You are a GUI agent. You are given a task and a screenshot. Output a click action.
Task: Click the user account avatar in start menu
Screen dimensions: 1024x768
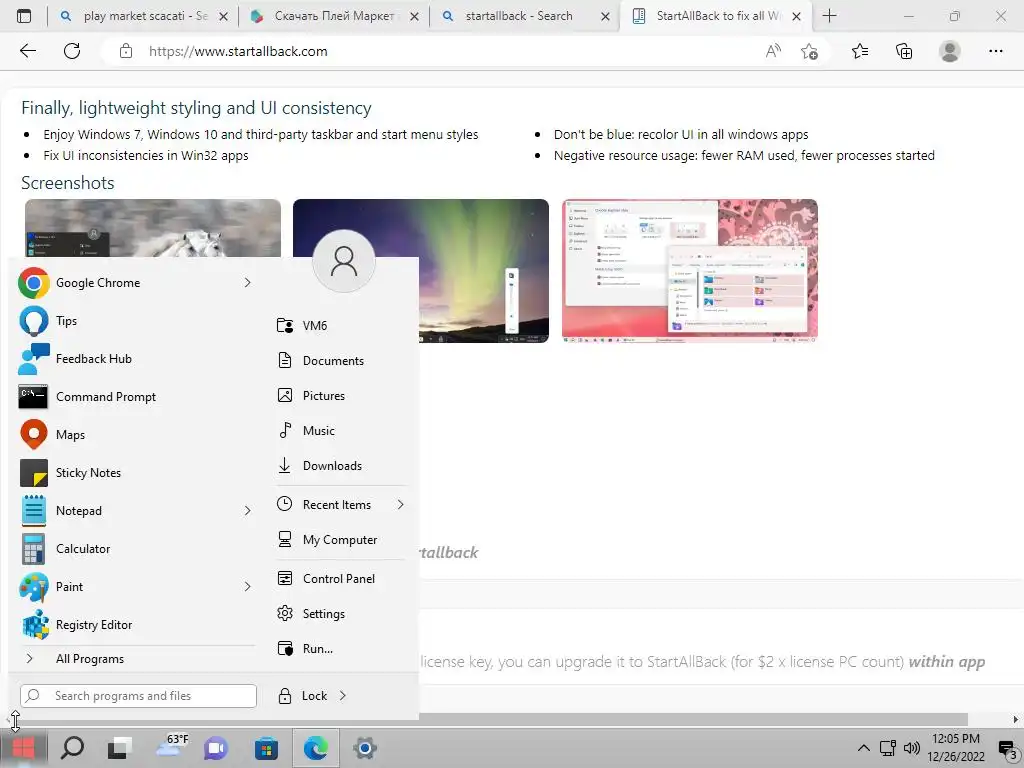coord(344,261)
